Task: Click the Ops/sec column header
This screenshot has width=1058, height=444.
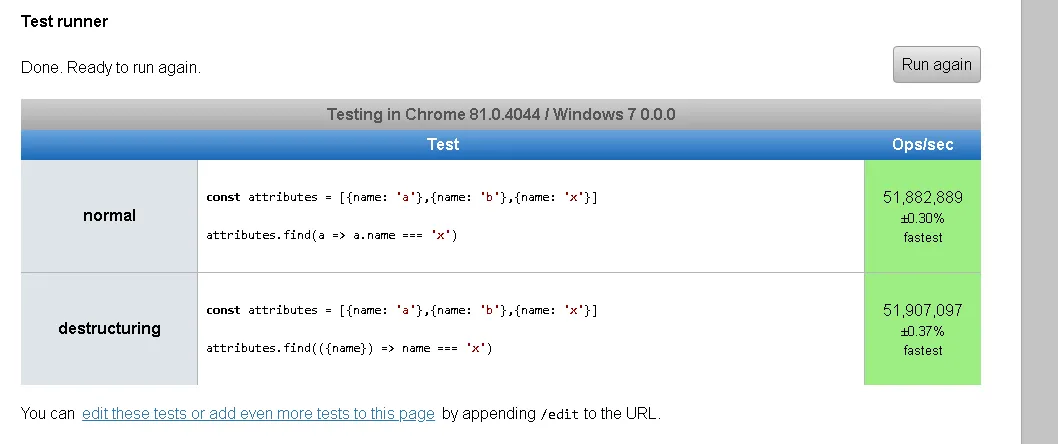Action: pyautogui.click(x=922, y=145)
